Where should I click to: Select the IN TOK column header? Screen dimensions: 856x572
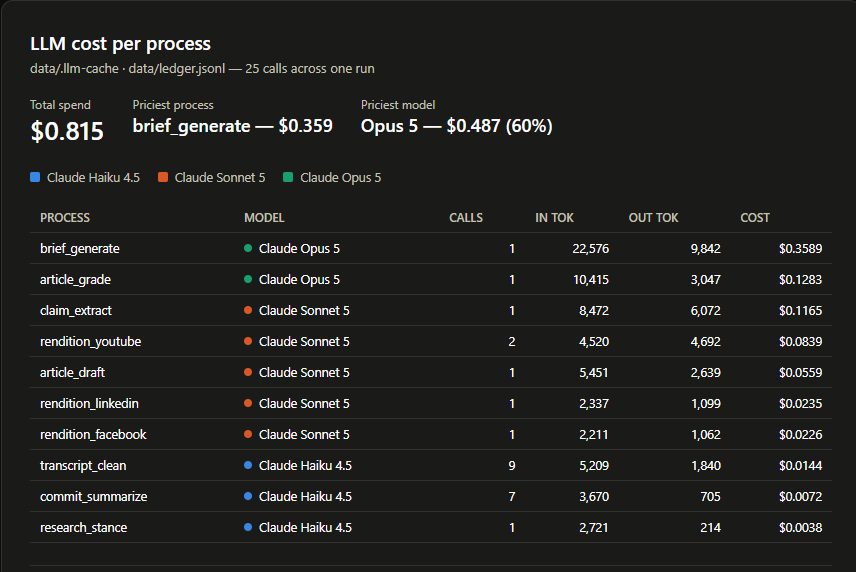point(554,218)
